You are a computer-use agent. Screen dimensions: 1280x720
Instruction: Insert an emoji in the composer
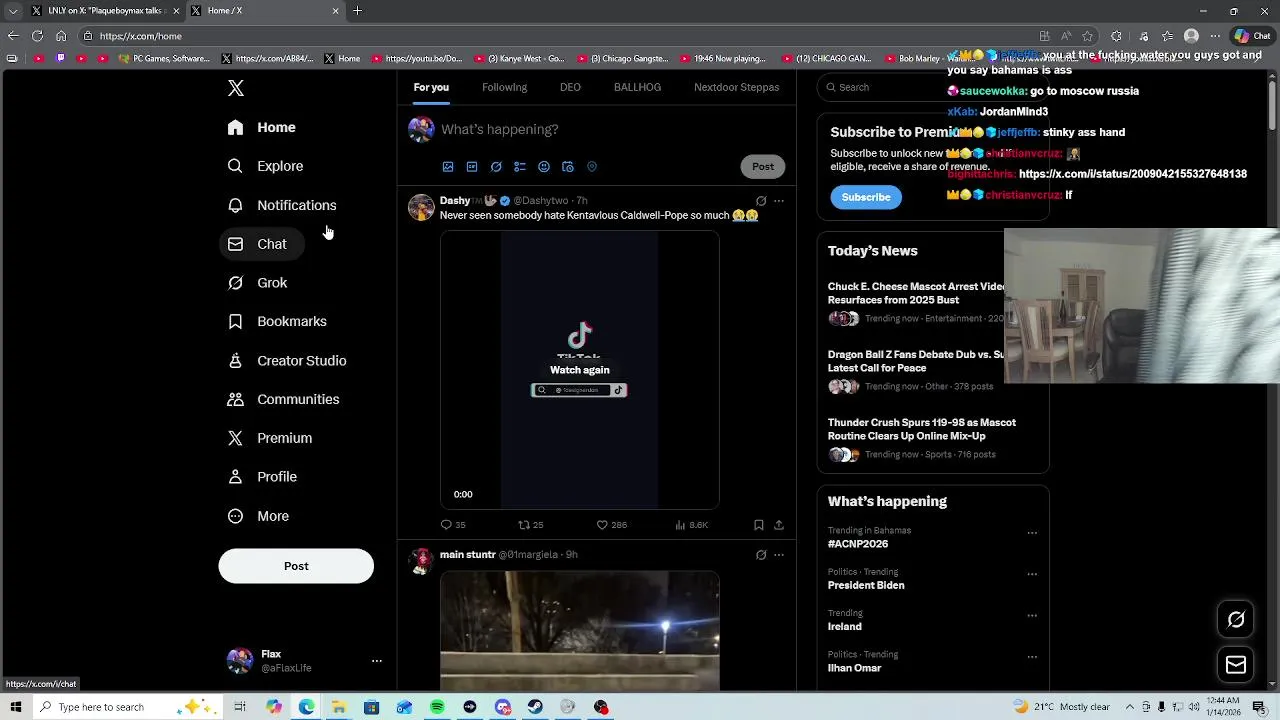click(544, 167)
